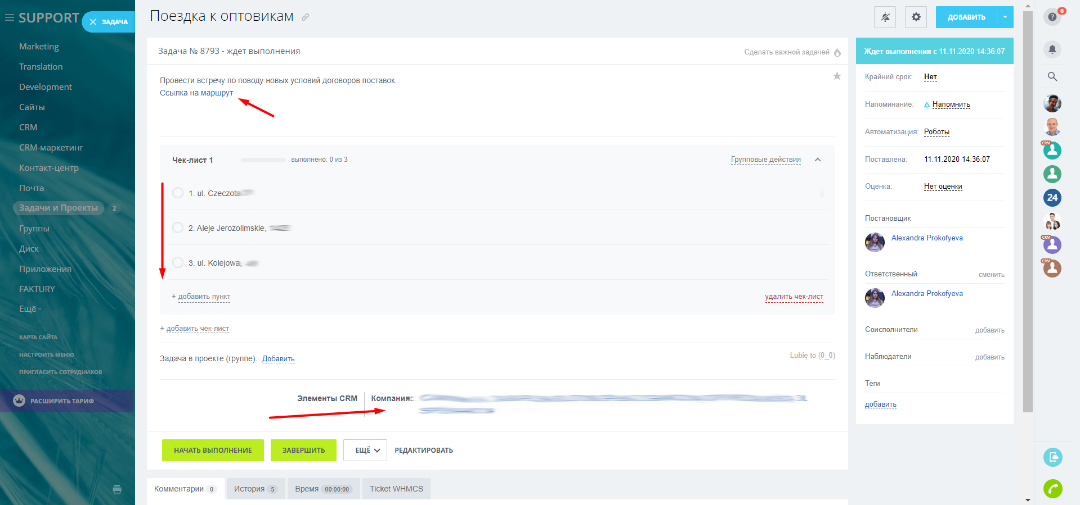1080x505 pixels.
Task: Click the help question mark icon
Action: coord(1052,17)
